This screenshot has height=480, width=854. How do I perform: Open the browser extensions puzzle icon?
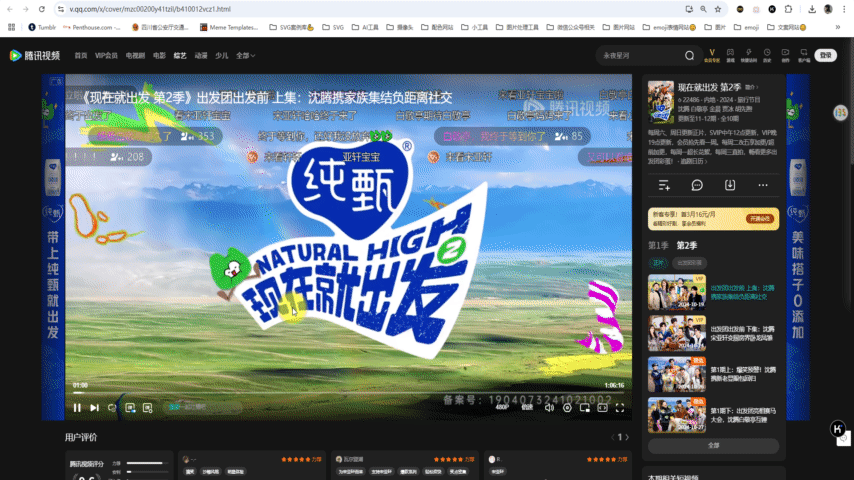(x=788, y=9)
